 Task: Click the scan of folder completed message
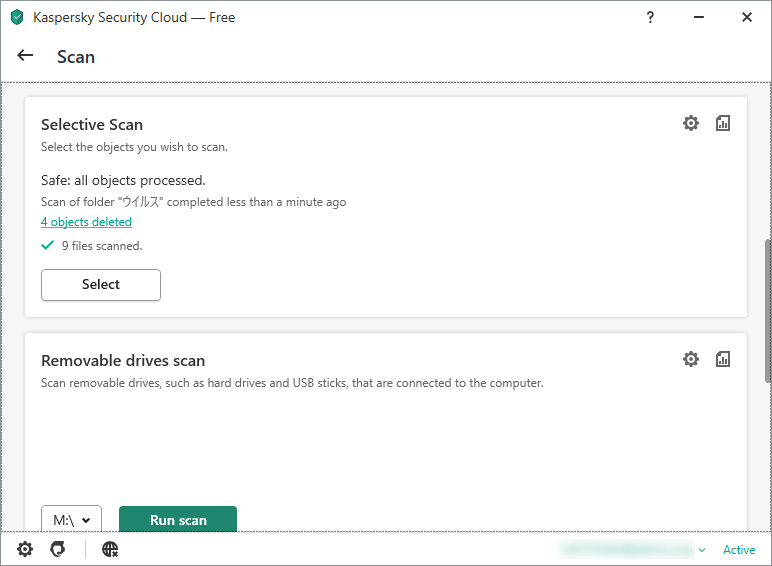click(193, 202)
